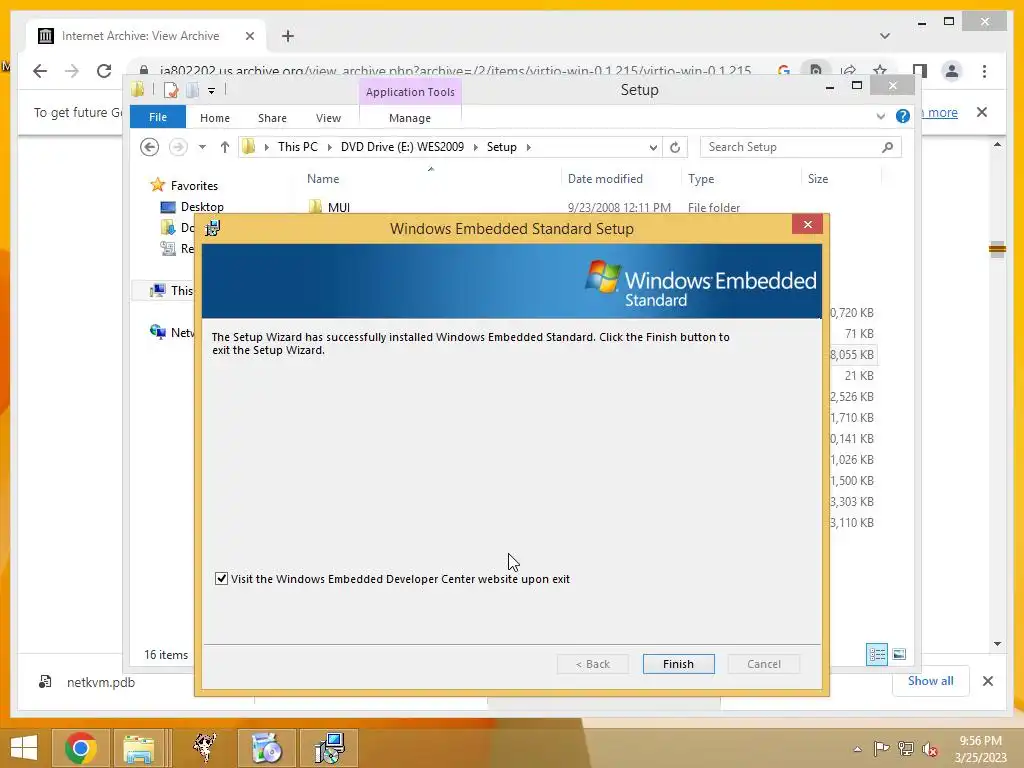
Task: Expand the chevron after Setup breadcrumb
Action: pyautogui.click(x=528, y=148)
